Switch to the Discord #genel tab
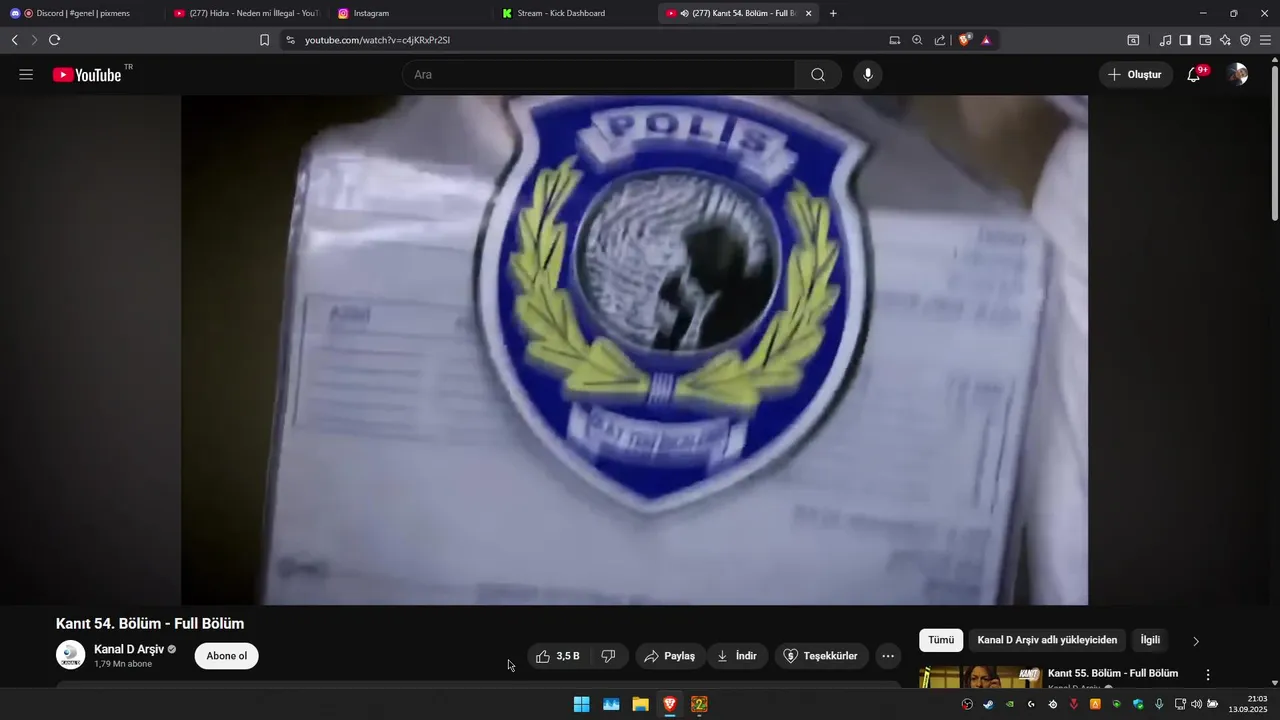Viewport: 1280px width, 720px height. (80, 13)
